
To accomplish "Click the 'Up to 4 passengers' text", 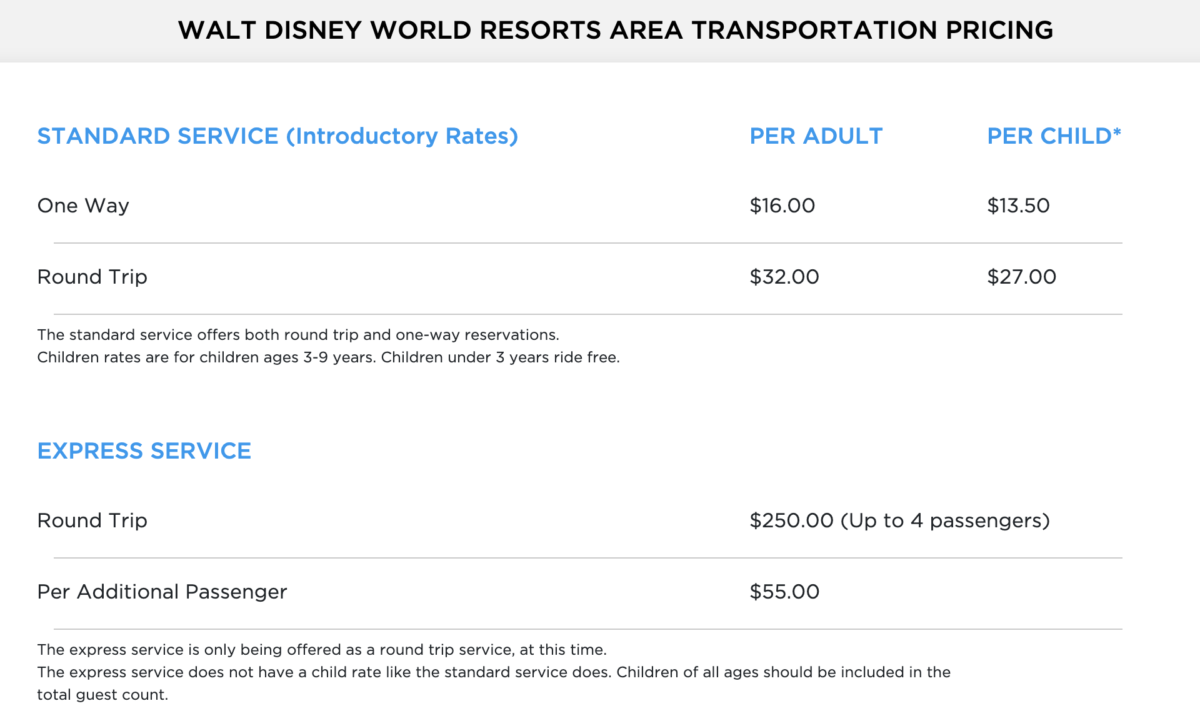I will [945, 521].
